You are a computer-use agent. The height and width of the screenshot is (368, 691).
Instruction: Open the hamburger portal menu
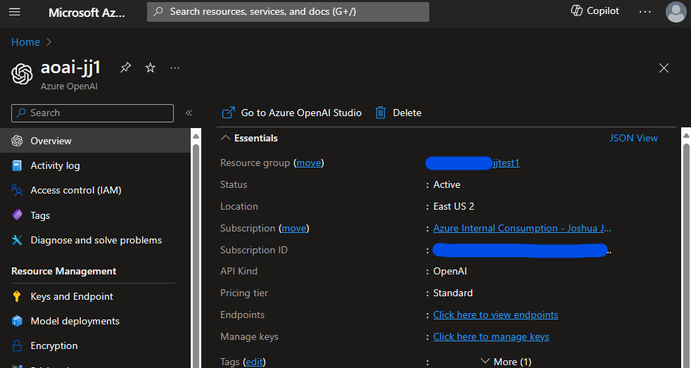(15, 12)
